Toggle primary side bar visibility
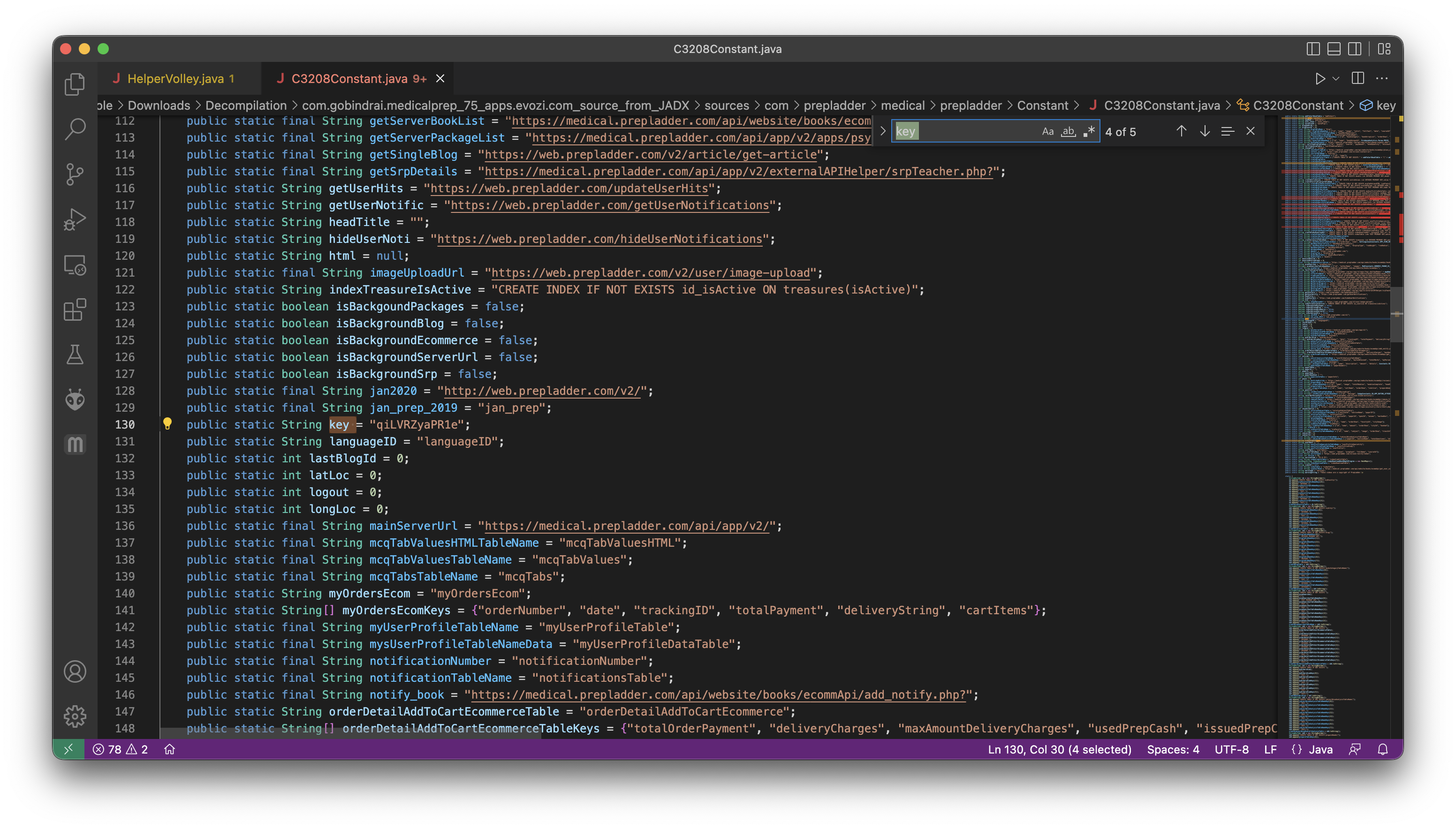Image resolution: width=1456 pixels, height=829 pixels. (1313, 49)
